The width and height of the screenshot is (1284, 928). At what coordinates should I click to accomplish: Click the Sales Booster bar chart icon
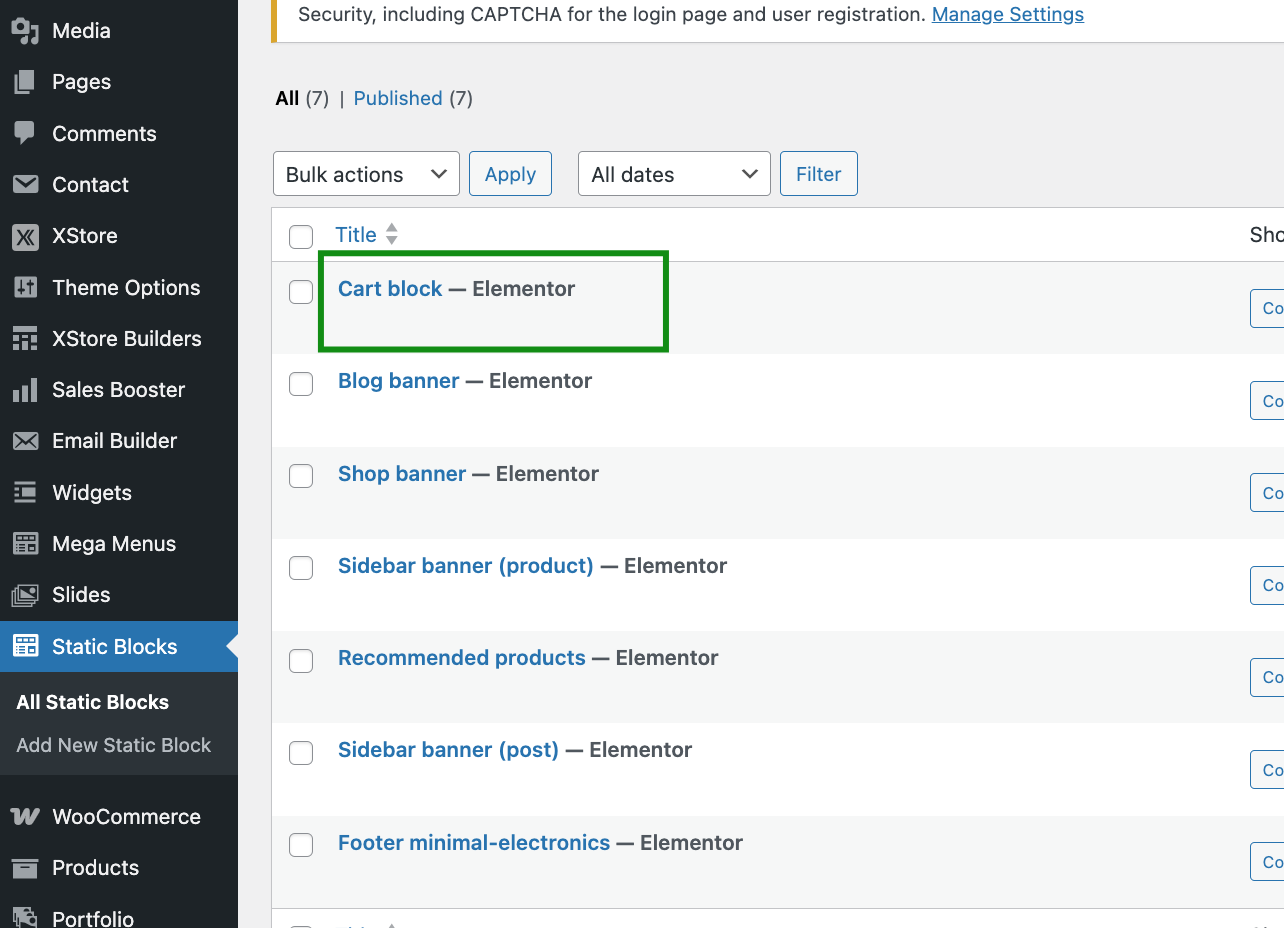tap(25, 390)
